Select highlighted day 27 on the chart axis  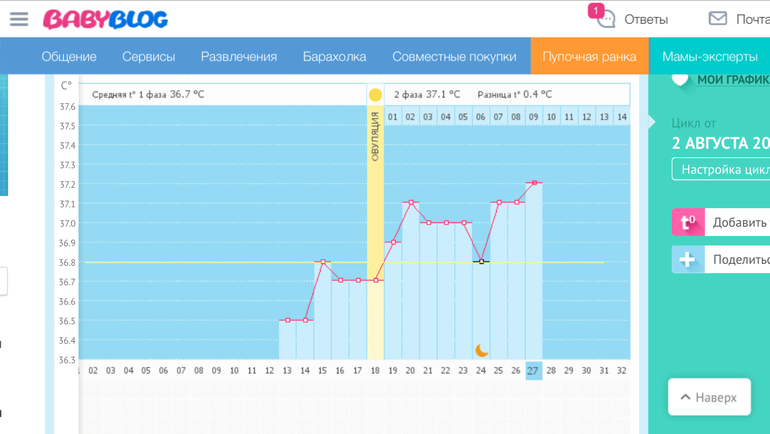[533, 370]
